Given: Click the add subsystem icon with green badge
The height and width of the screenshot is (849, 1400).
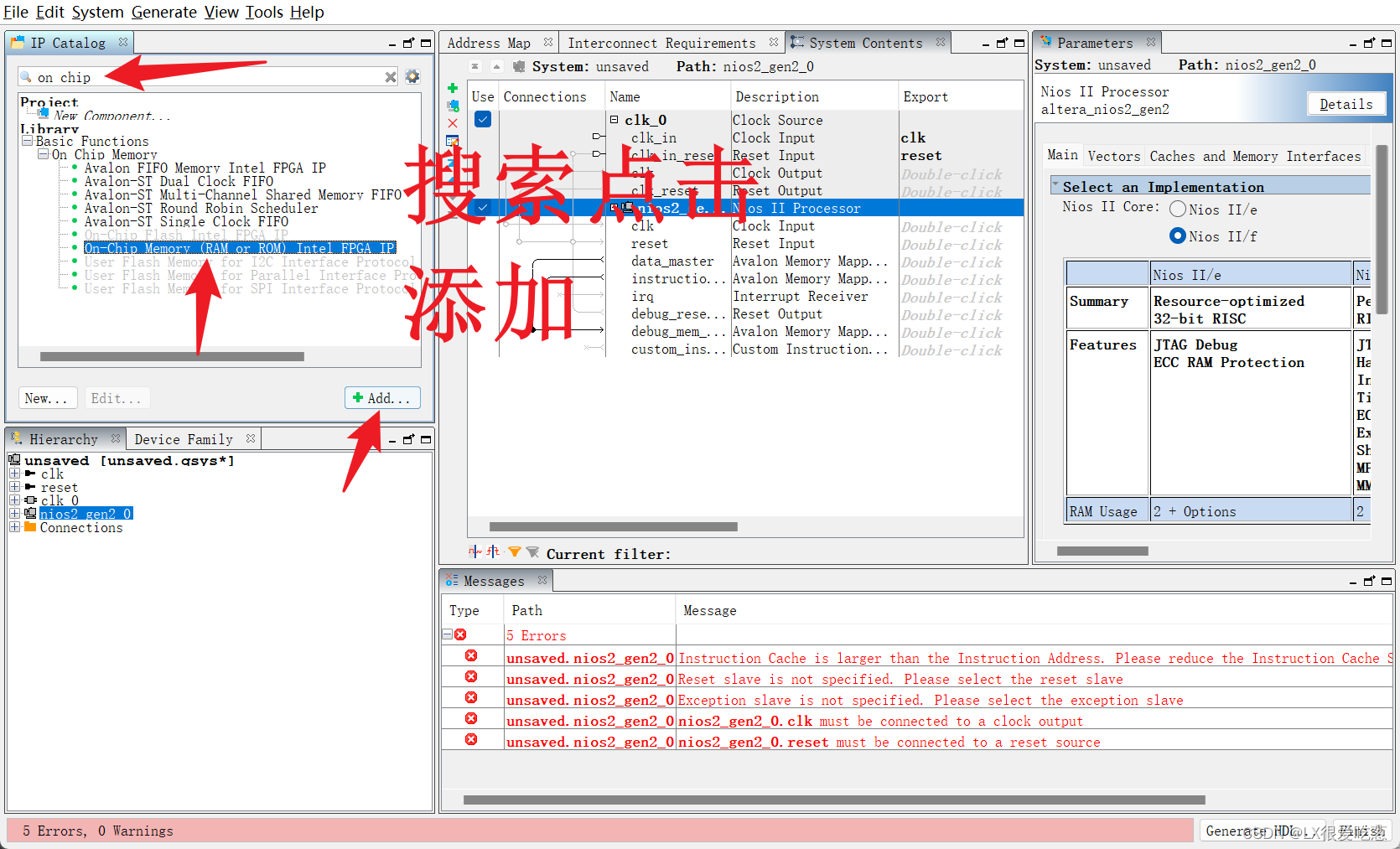Looking at the screenshot, I should (x=453, y=106).
